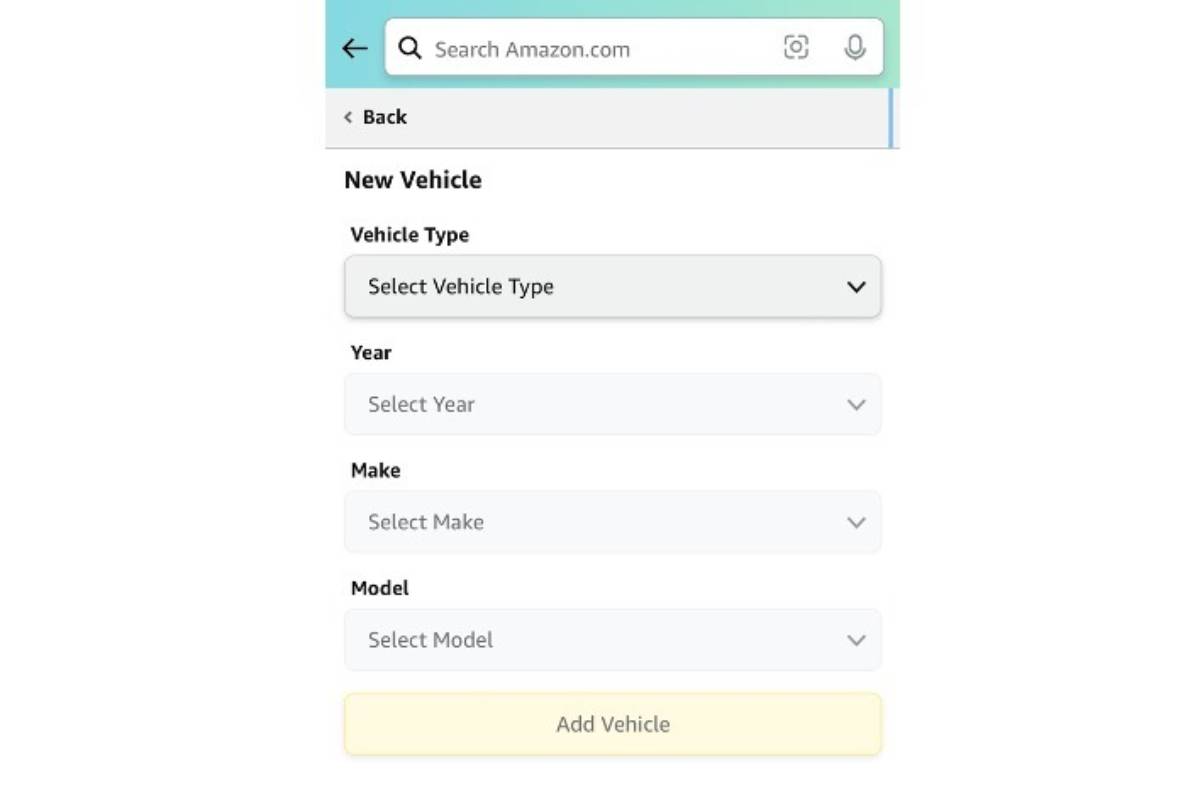
Task: Click the chevron arrow in Make field
Action: pyautogui.click(x=856, y=522)
